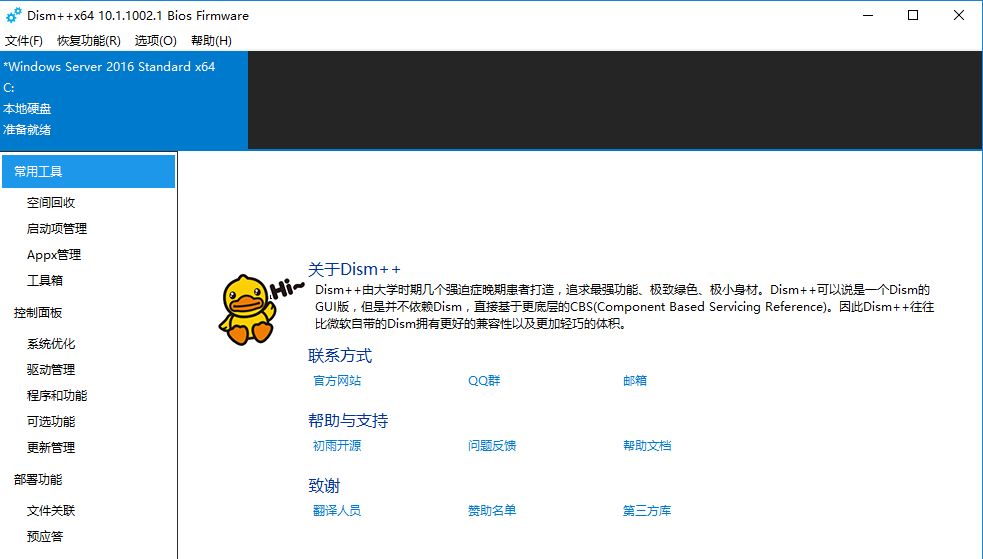
Task: Click the 邮箱 link
Action: pos(635,381)
